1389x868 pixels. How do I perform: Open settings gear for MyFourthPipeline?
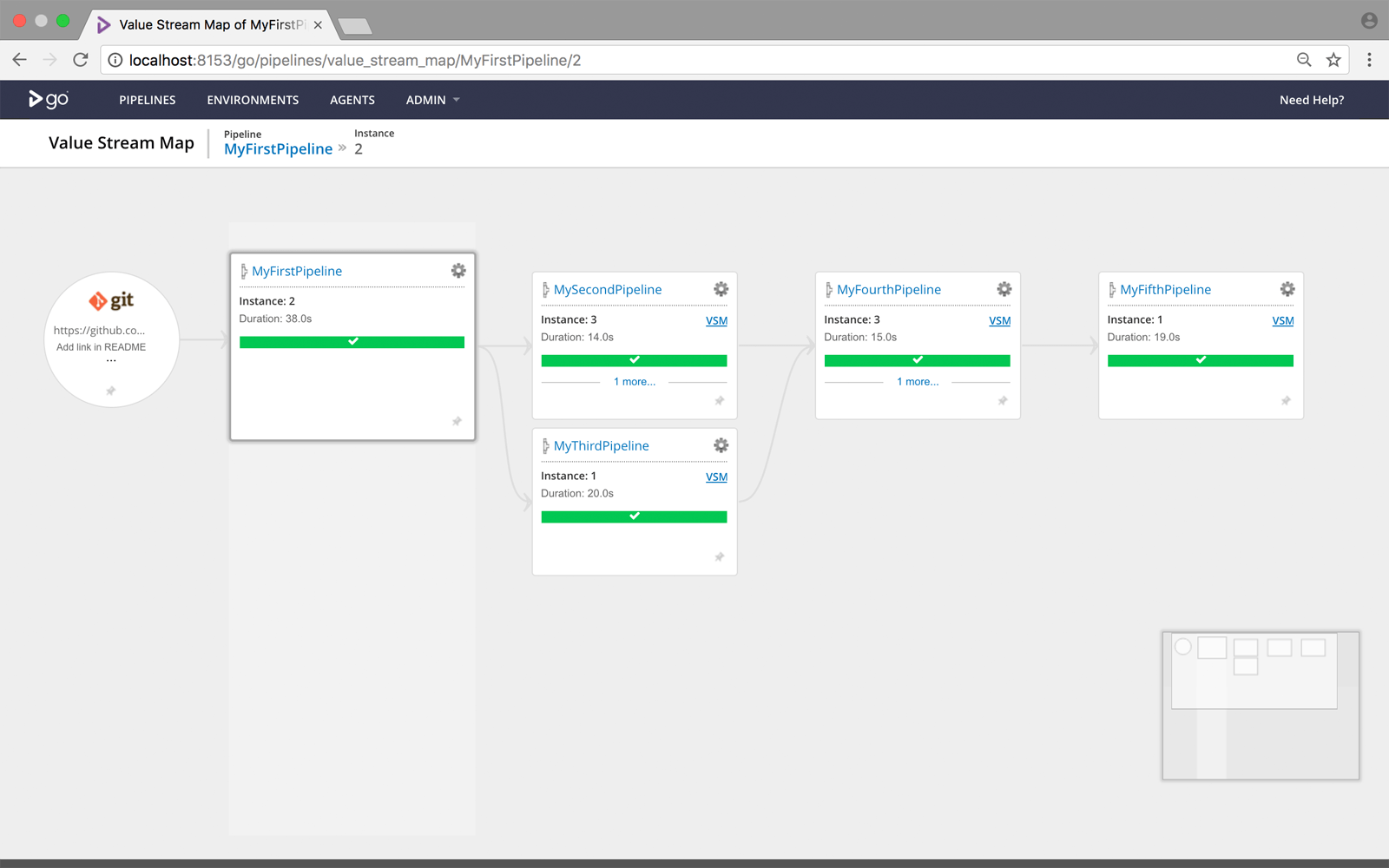(1004, 289)
